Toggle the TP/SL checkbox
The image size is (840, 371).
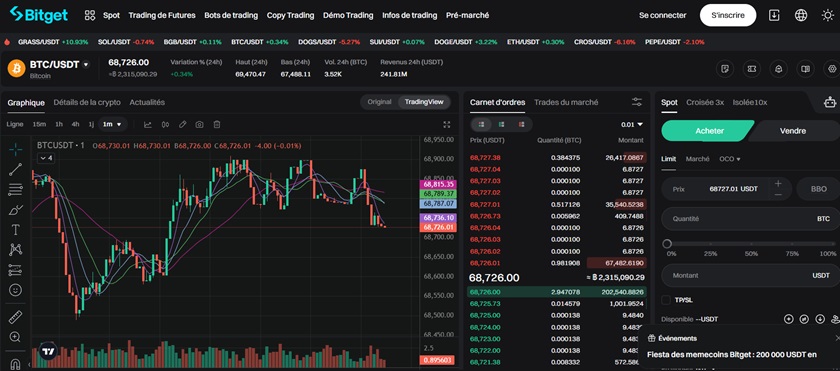pos(666,300)
